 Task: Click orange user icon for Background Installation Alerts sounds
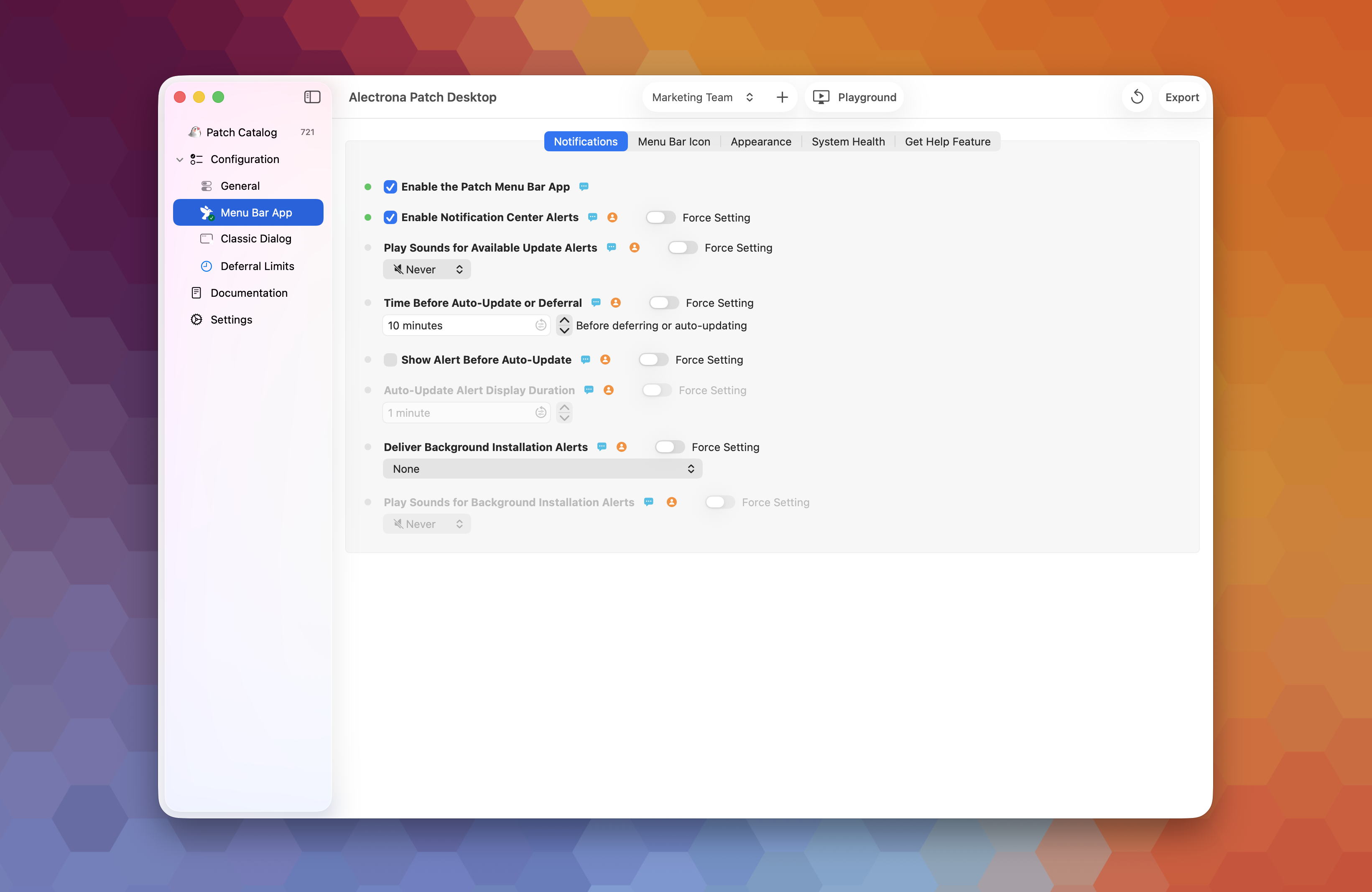click(x=672, y=502)
